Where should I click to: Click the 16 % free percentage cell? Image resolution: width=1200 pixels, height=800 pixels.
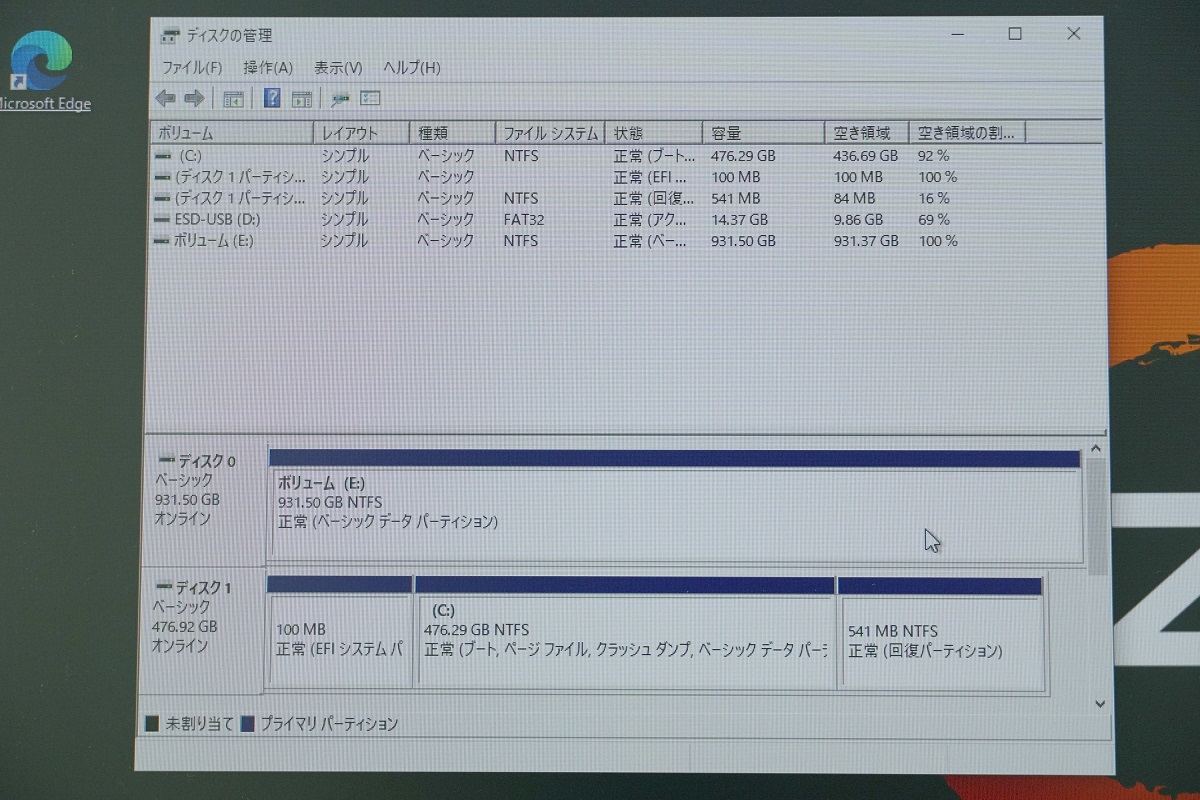click(934, 198)
